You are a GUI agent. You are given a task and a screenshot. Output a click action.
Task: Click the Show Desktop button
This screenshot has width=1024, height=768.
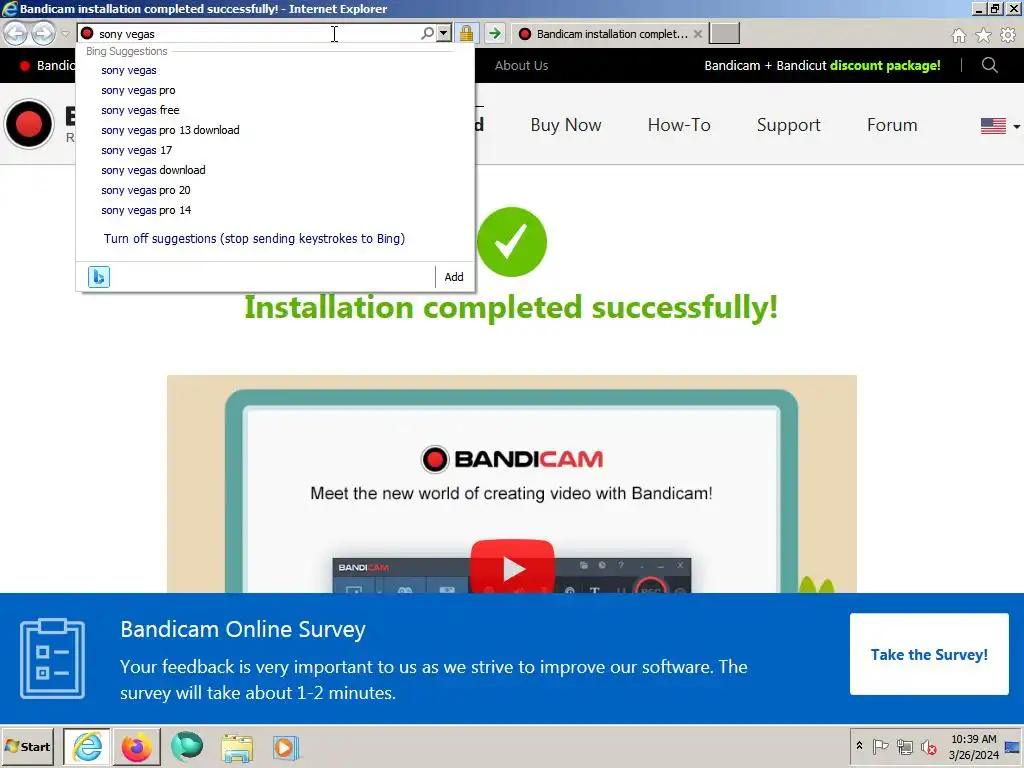[x=1013, y=746]
